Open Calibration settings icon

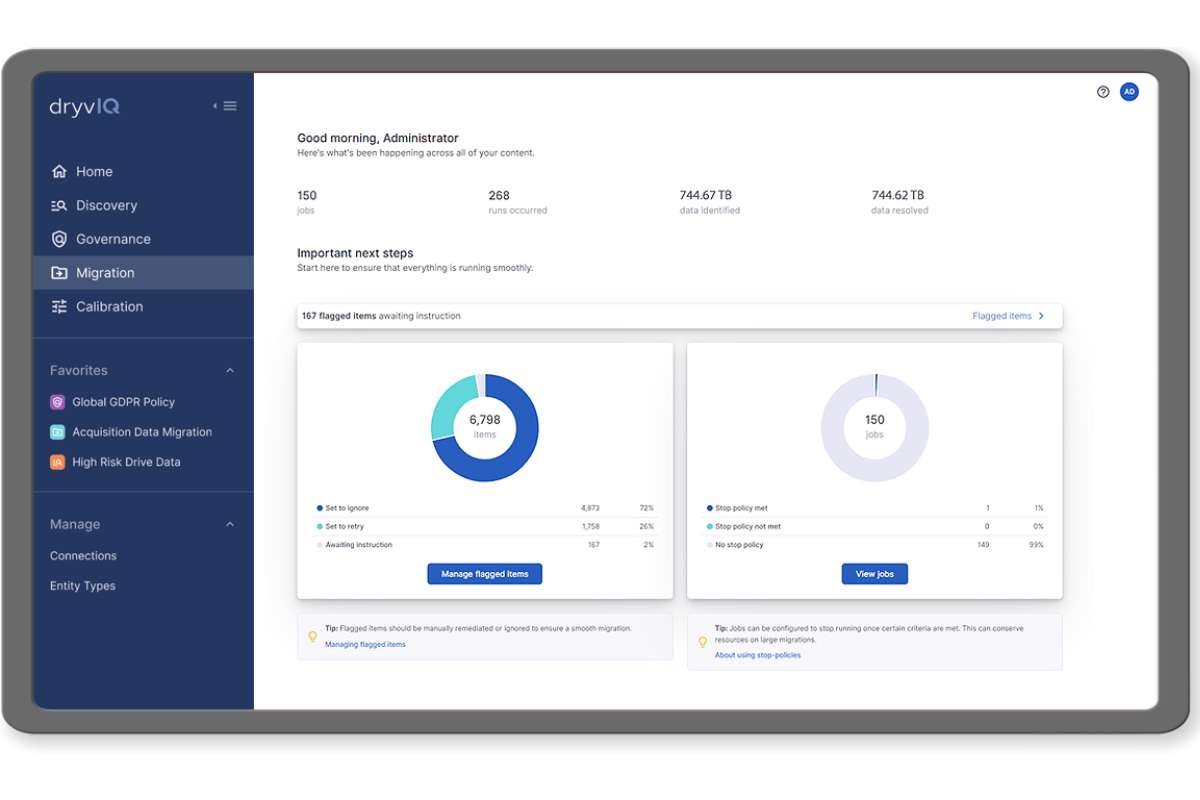[60, 306]
